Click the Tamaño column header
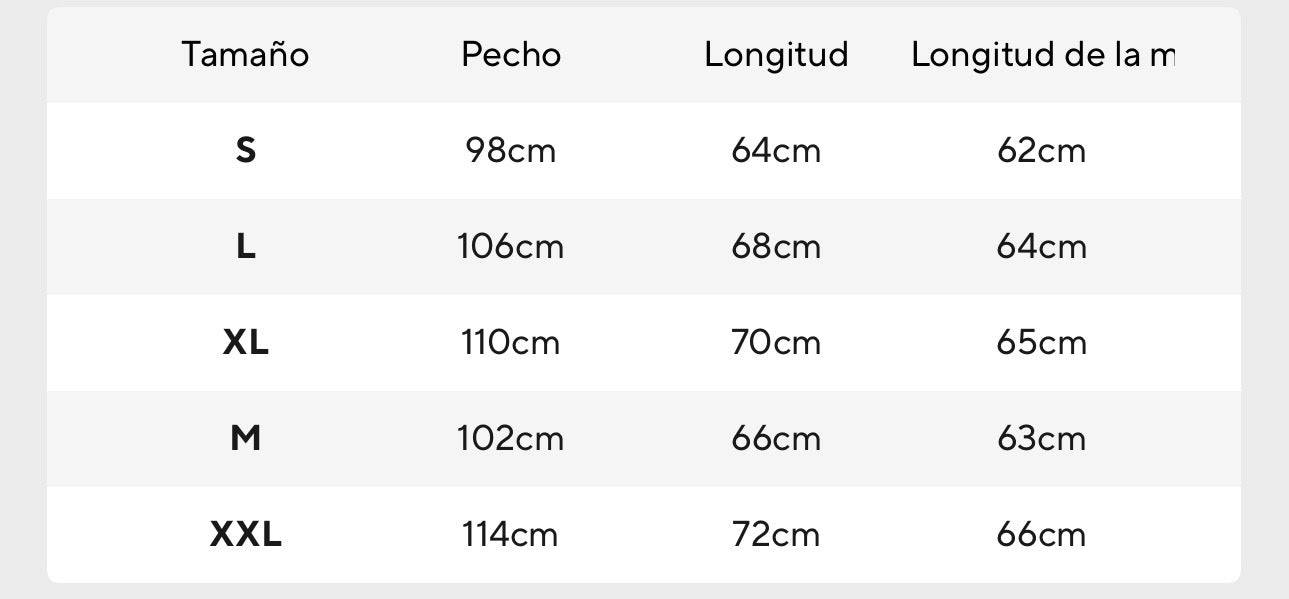 (245, 54)
